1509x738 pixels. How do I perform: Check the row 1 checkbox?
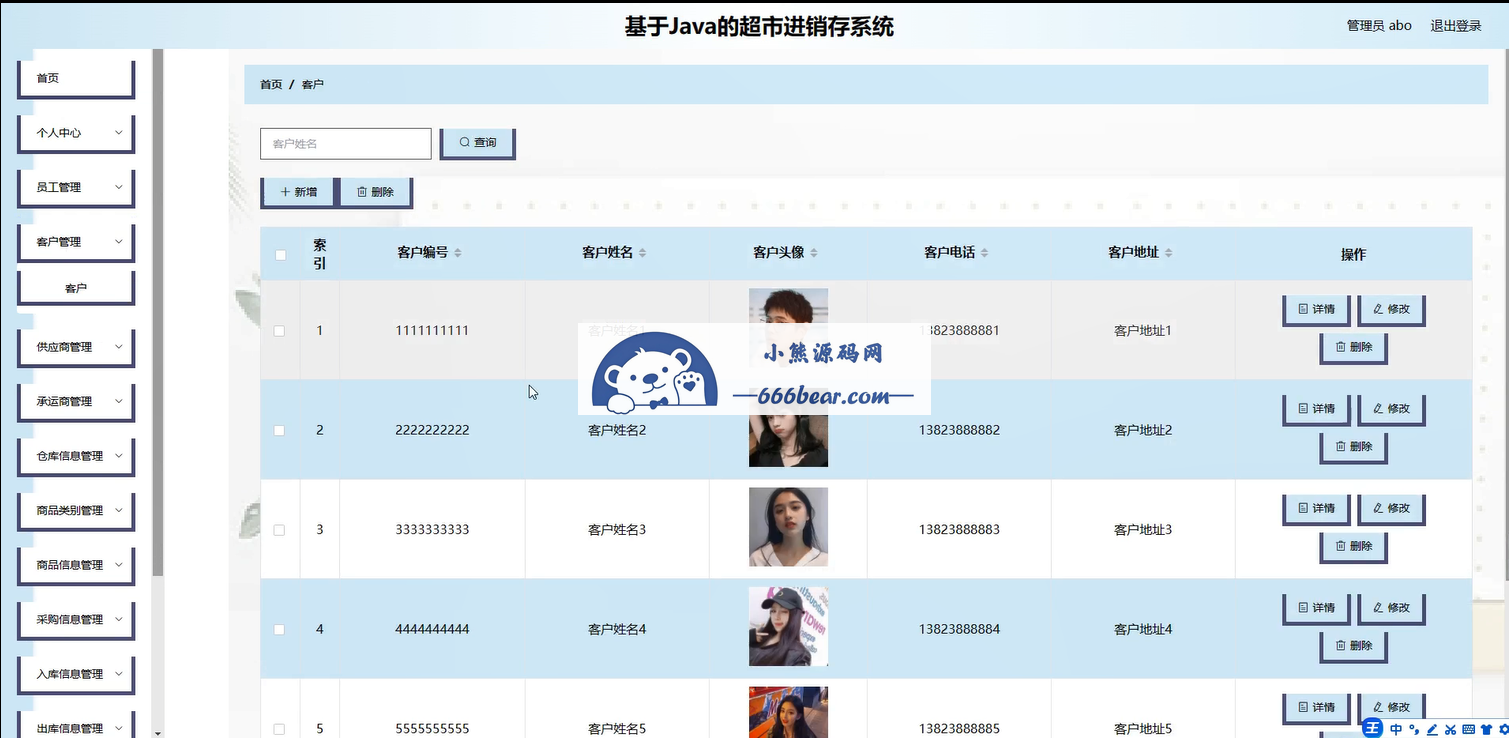[x=279, y=331]
